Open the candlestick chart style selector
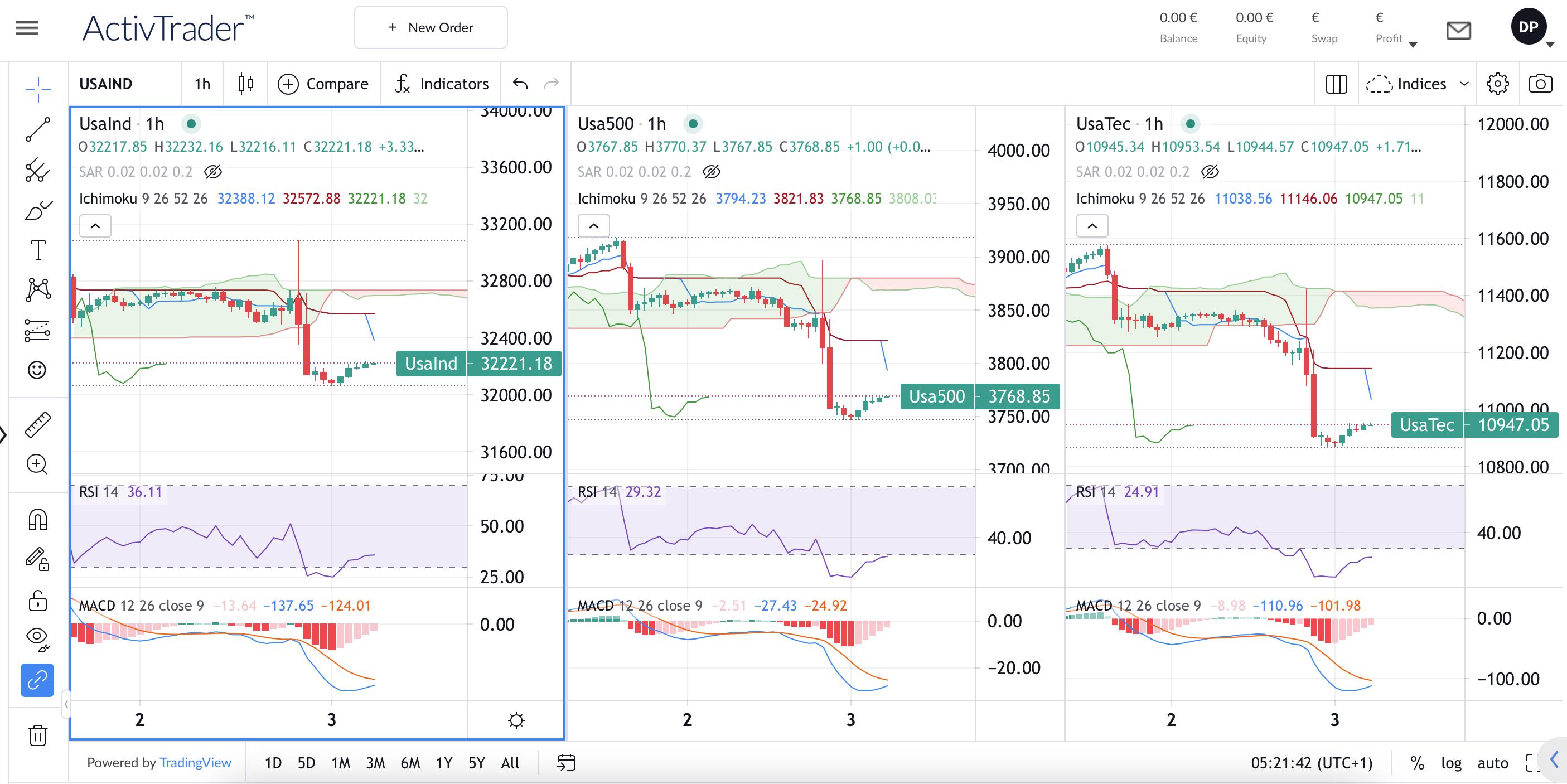The width and height of the screenshot is (1567, 784). 246,83
